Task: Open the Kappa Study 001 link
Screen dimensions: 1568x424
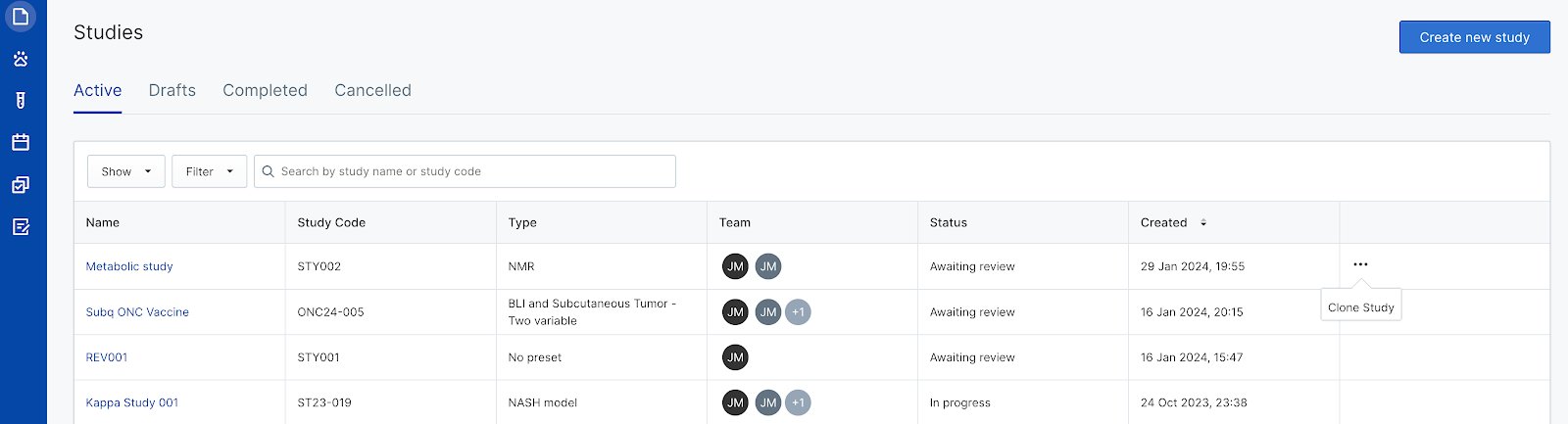Action: point(132,402)
